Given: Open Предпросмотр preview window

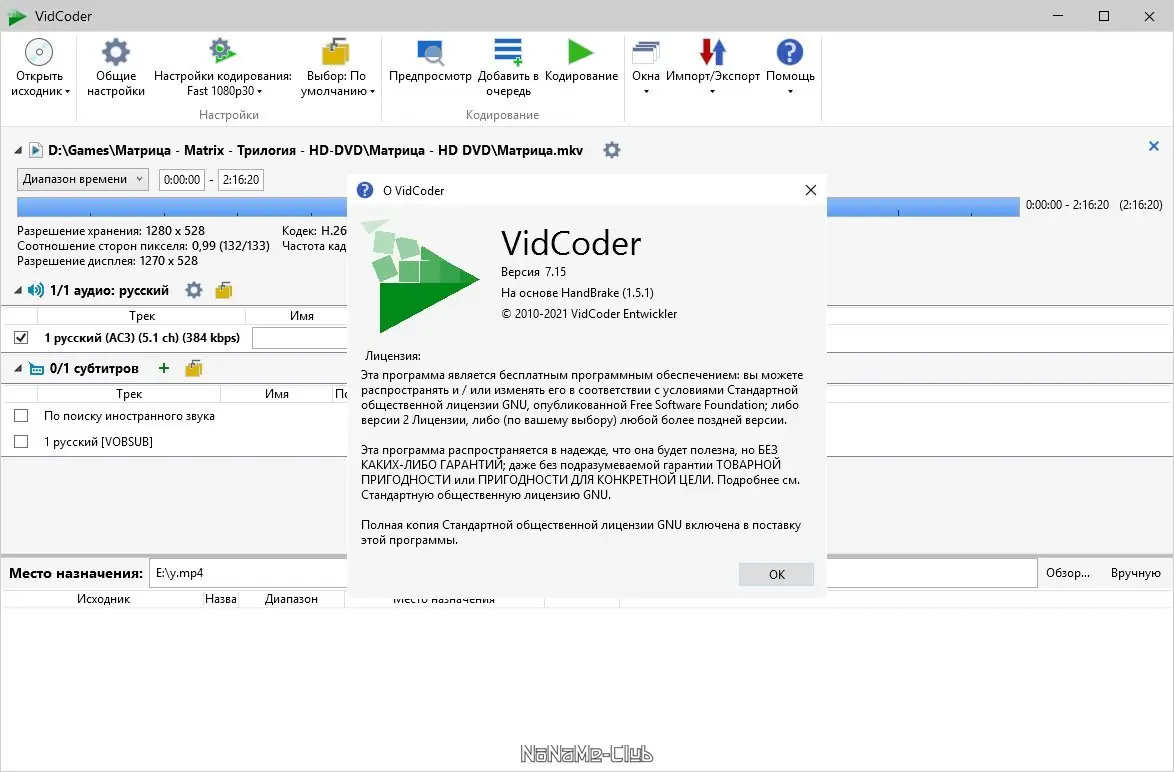Looking at the screenshot, I should click(431, 52).
